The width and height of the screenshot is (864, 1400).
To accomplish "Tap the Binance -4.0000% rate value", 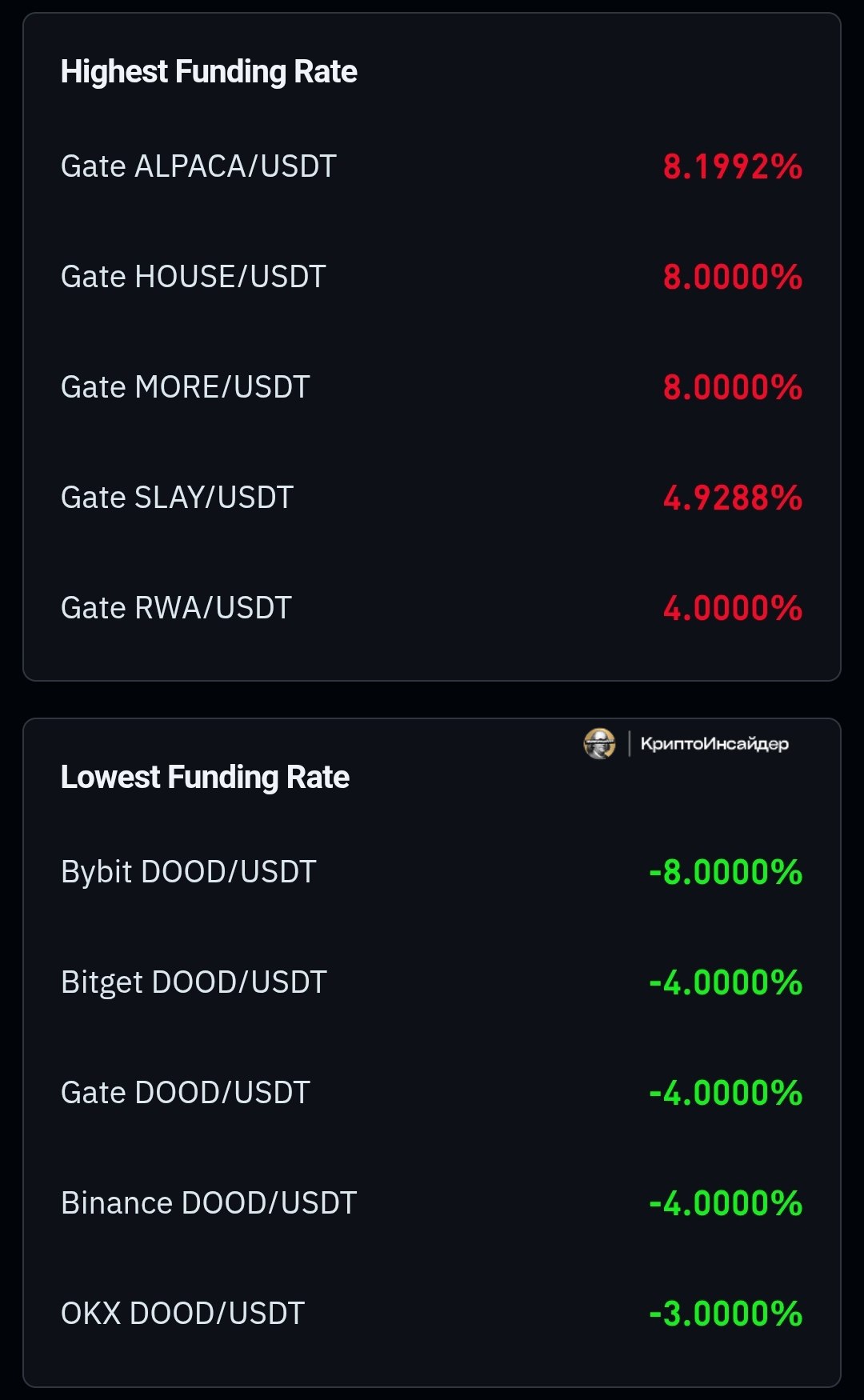I will (x=725, y=1204).
